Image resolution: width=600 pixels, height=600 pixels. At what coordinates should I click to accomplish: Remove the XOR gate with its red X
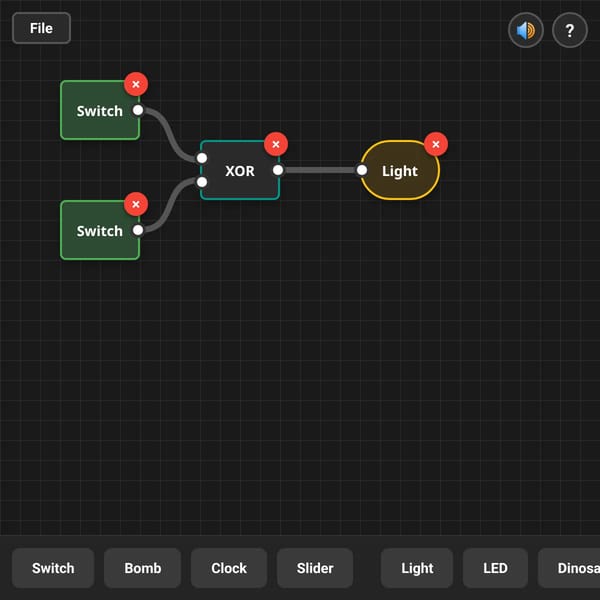276,144
